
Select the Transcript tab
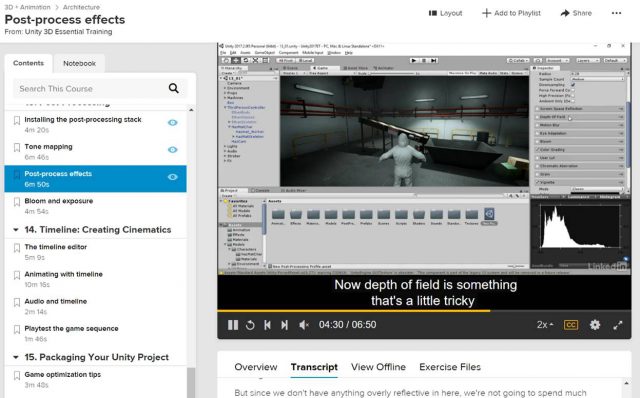pos(314,367)
